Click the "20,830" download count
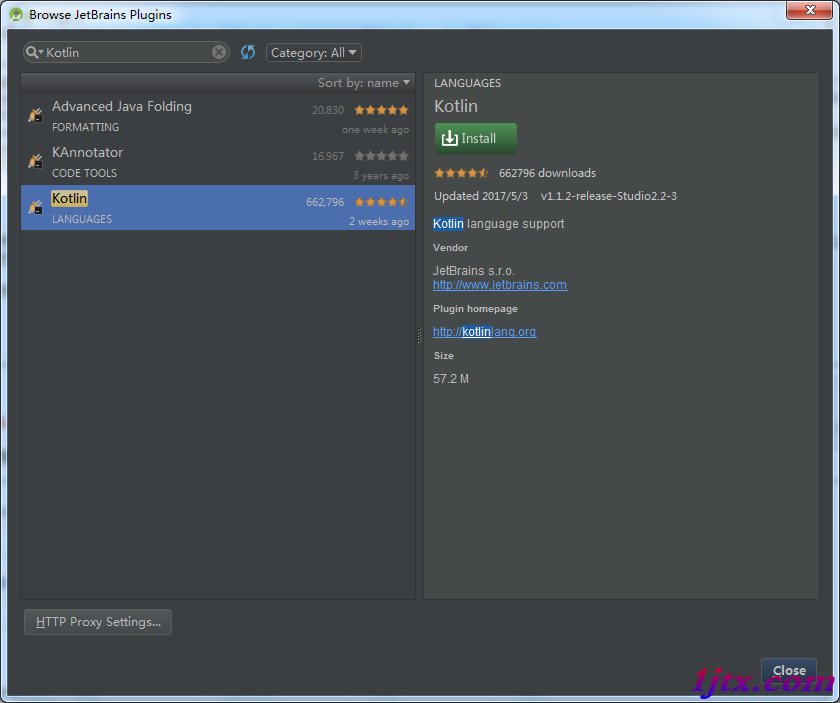The image size is (840, 703). 328,110
